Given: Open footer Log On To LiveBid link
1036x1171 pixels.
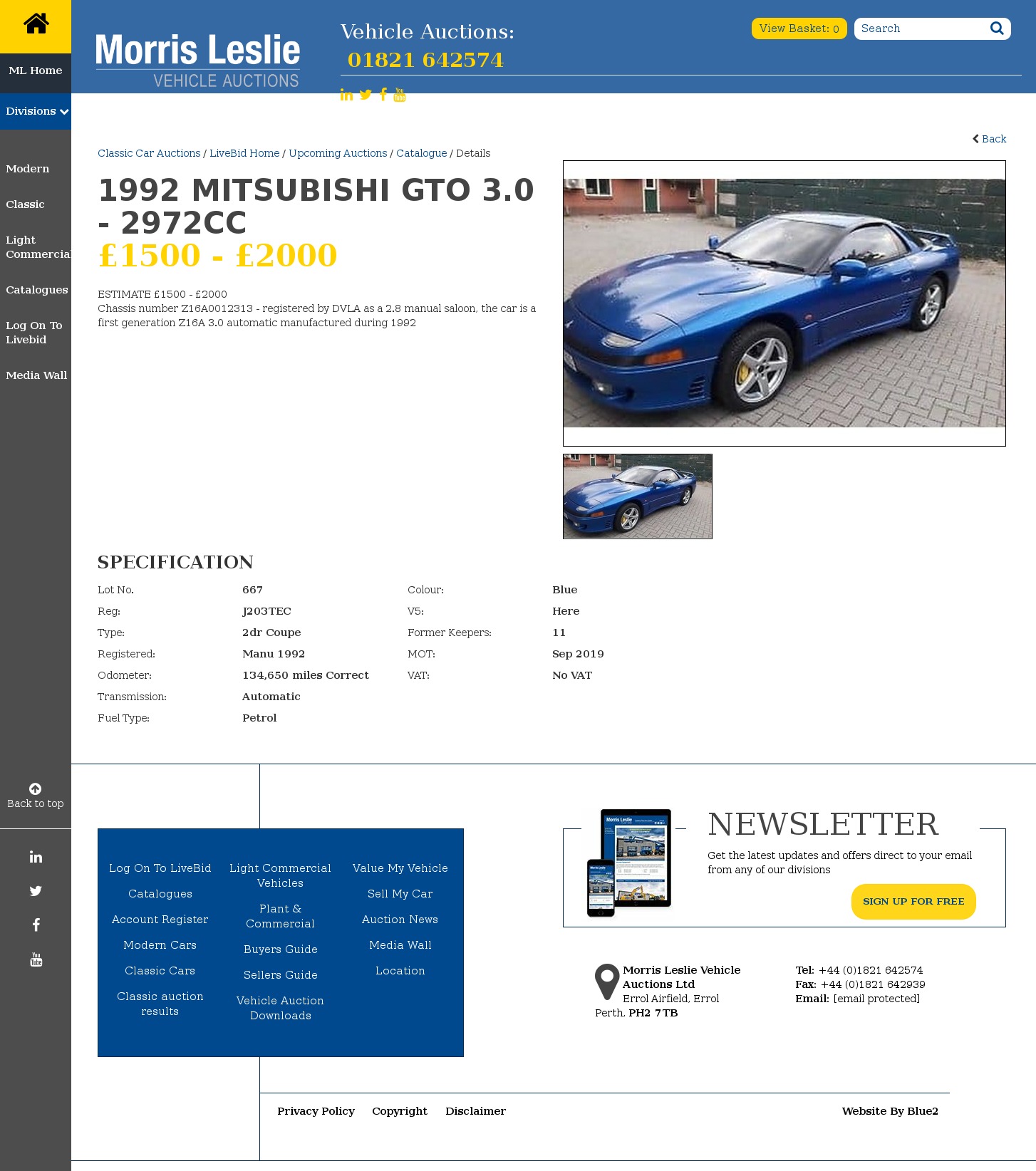Looking at the screenshot, I should [160, 868].
